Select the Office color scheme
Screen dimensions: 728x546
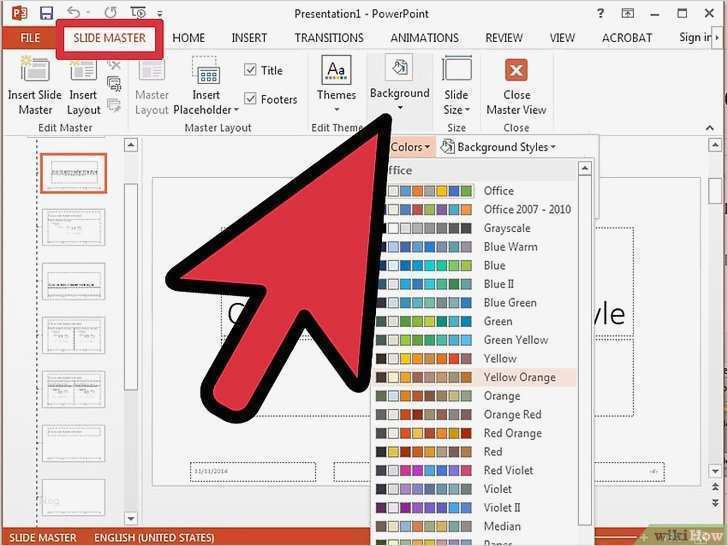475,191
